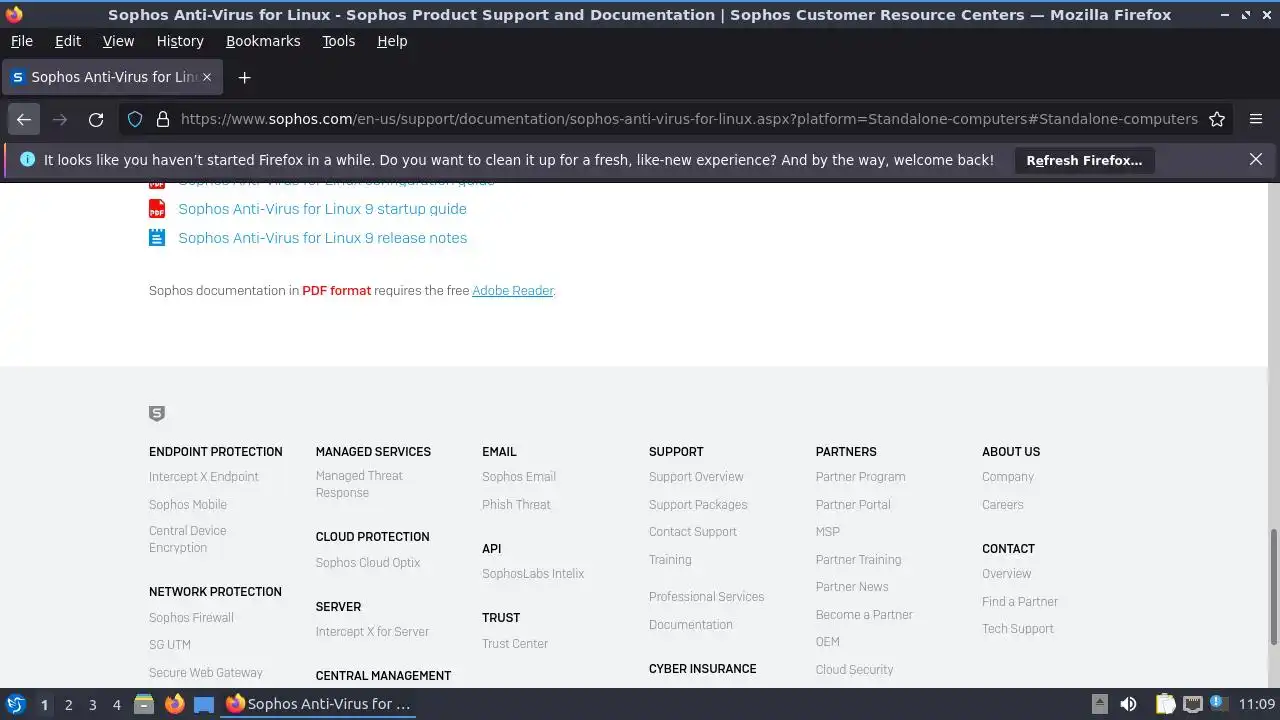Screen dimensions: 1280x720
Task: Open volume speaker icon in system tray
Action: coord(1128,704)
